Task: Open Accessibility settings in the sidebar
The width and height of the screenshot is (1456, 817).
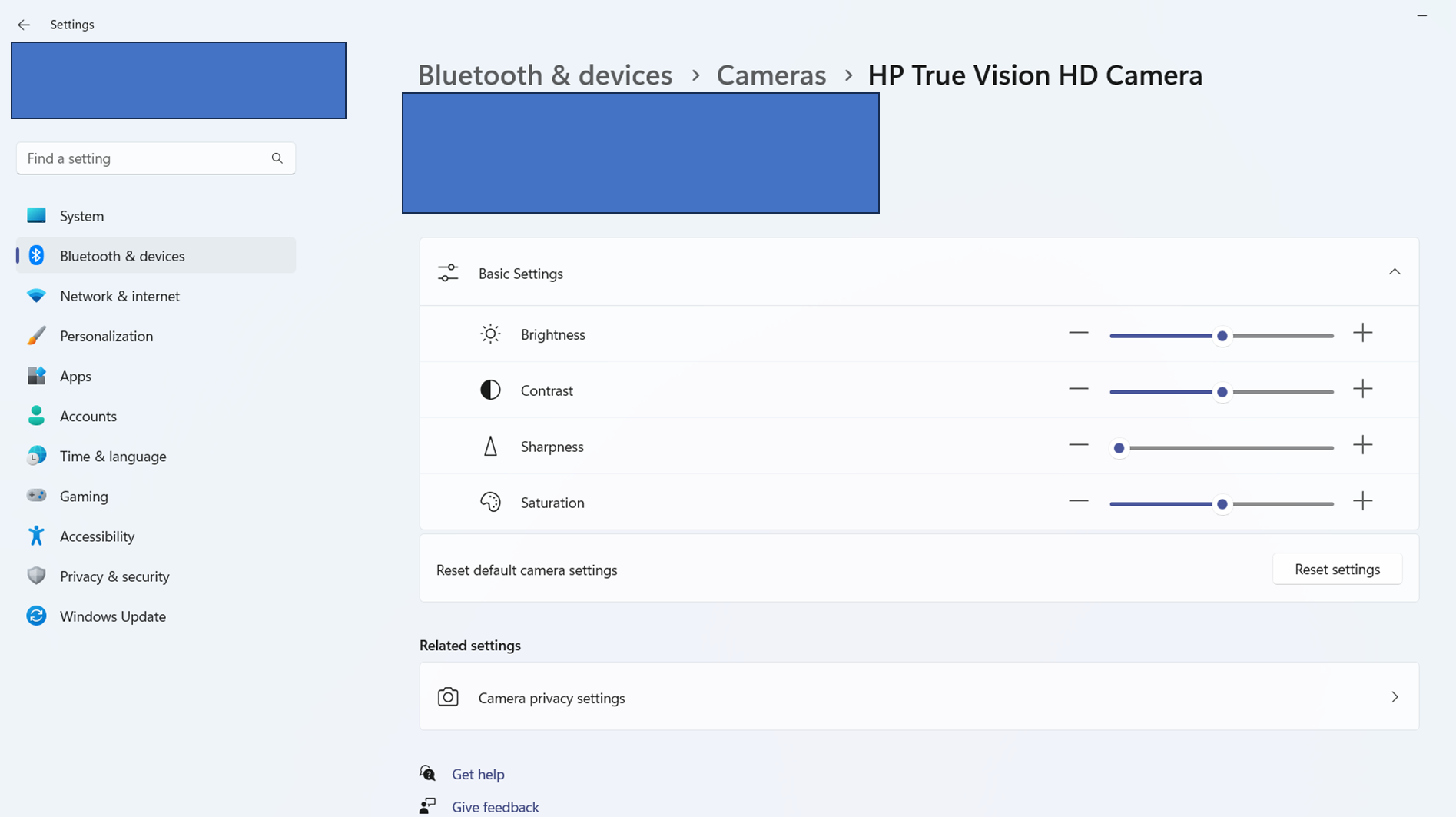Action: tap(97, 536)
